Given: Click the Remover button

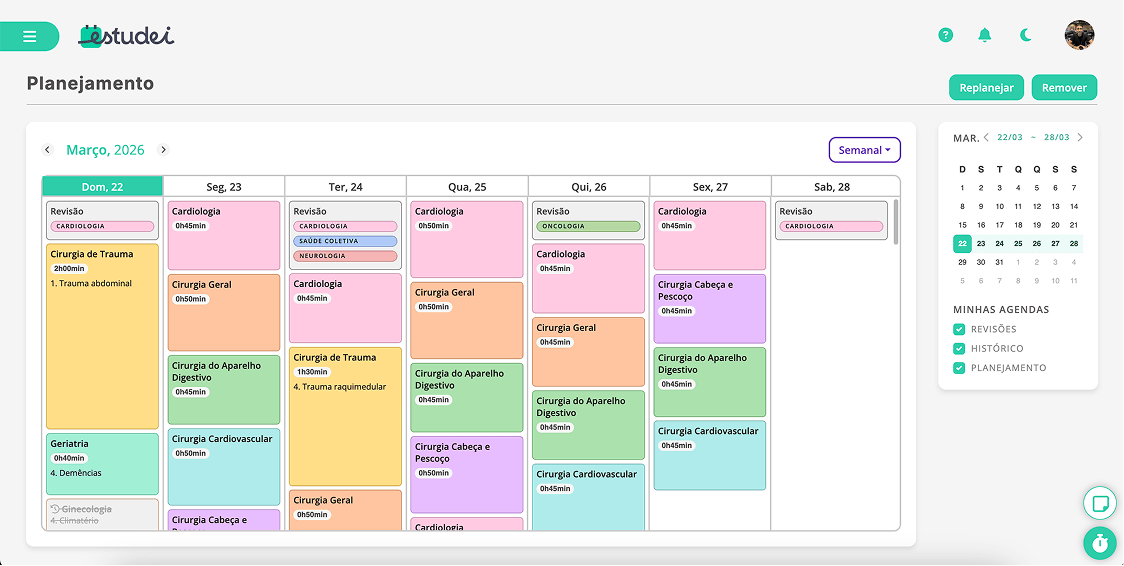Looking at the screenshot, I should coord(1064,88).
